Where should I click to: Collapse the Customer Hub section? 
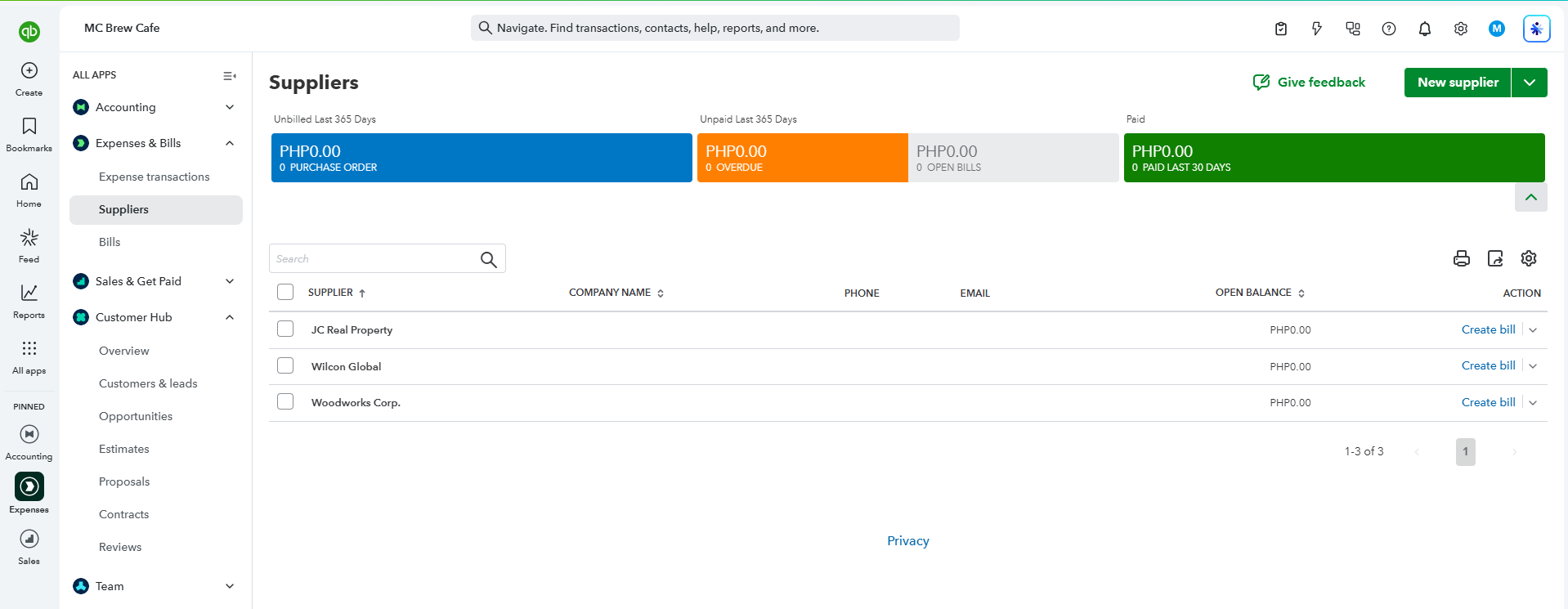point(230,317)
